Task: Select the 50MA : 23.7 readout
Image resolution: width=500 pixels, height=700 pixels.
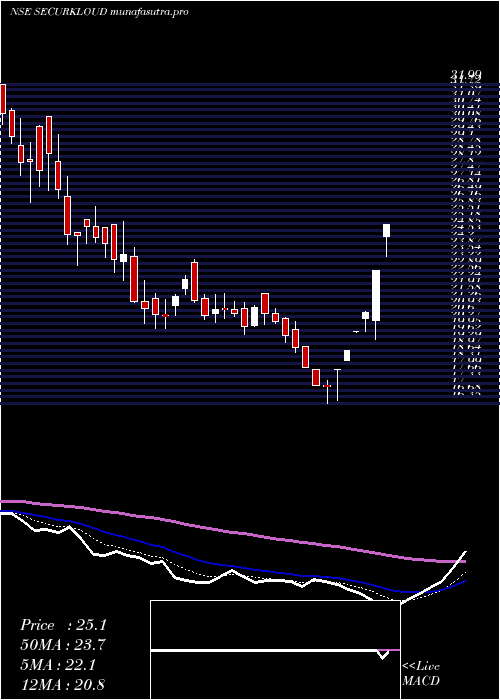Action: [63, 645]
